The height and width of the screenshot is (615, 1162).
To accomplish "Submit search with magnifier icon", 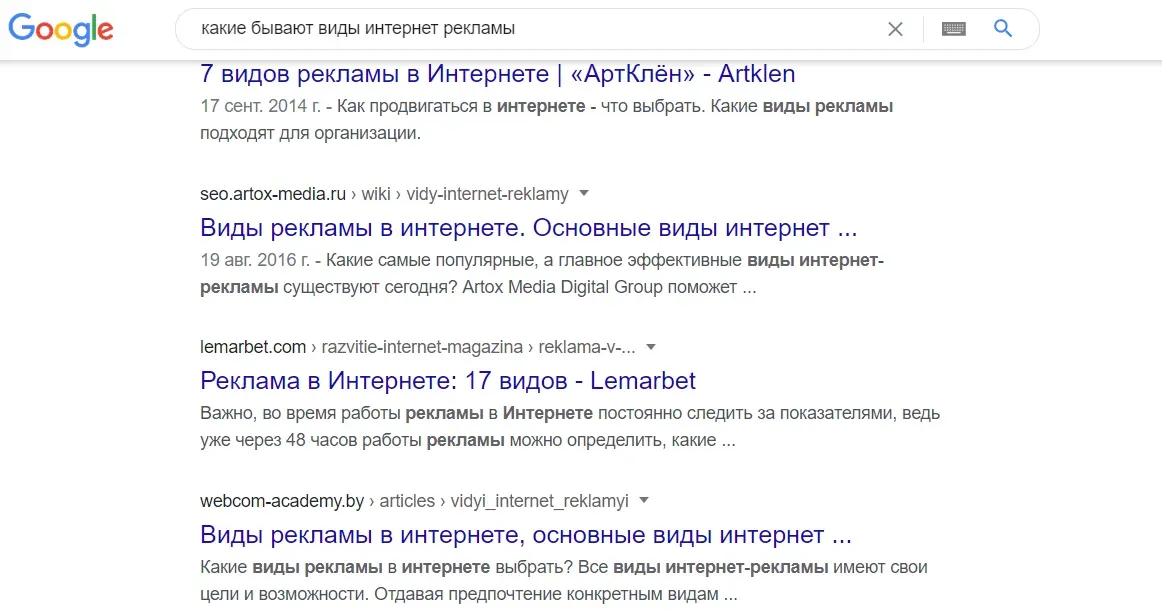I will (x=1003, y=28).
